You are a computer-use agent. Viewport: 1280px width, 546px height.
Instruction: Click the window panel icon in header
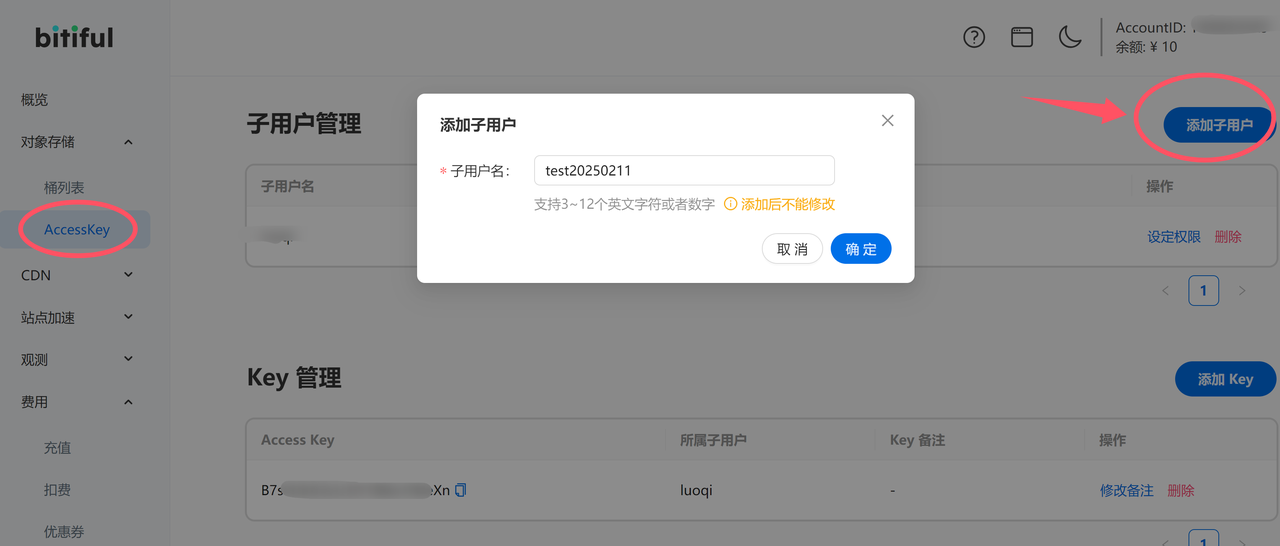click(1022, 37)
